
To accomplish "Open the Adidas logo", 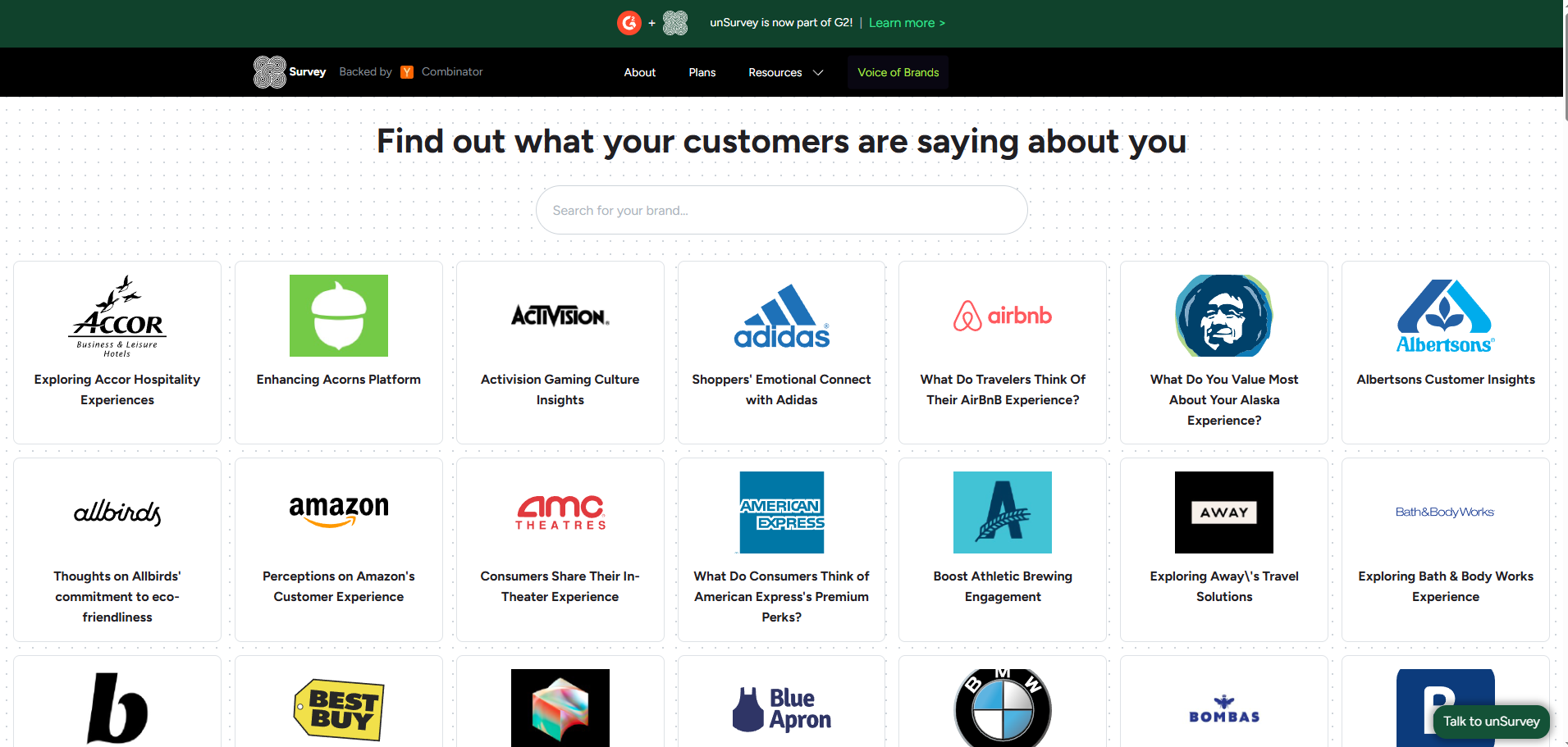I will click(782, 316).
